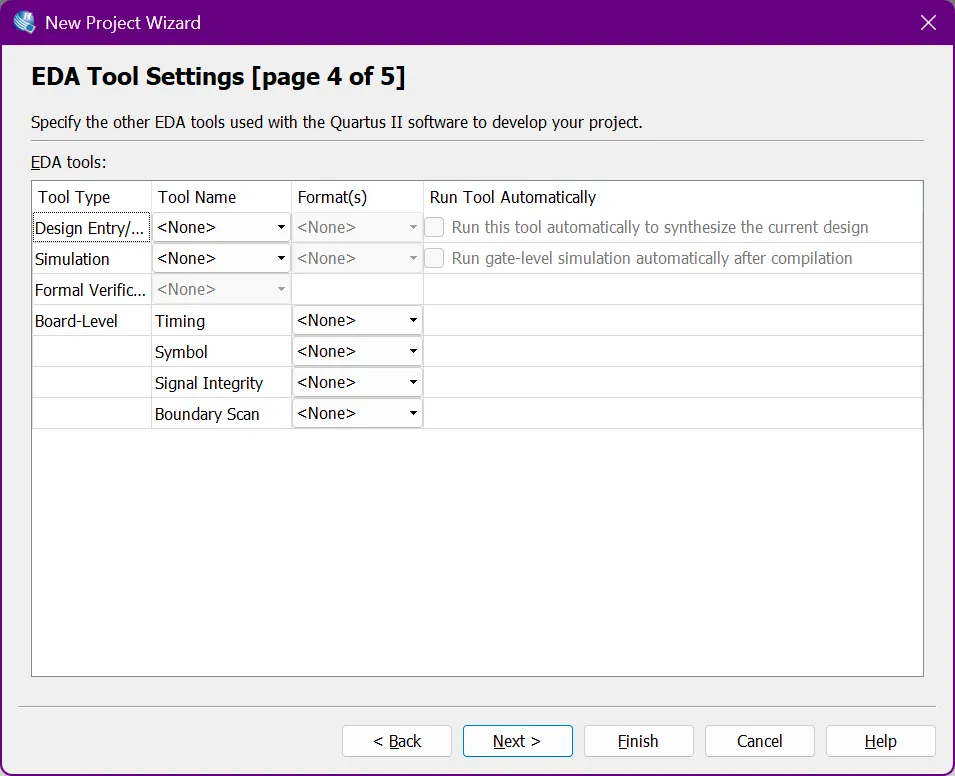Open Symbol format dropdown
This screenshot has height=776, width=955.
coord(357,351)
